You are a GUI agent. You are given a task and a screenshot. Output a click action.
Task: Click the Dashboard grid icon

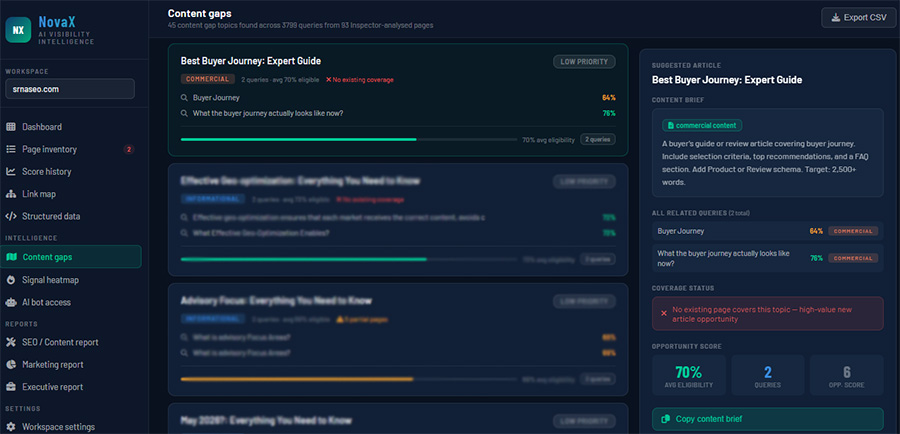(11, 127)
